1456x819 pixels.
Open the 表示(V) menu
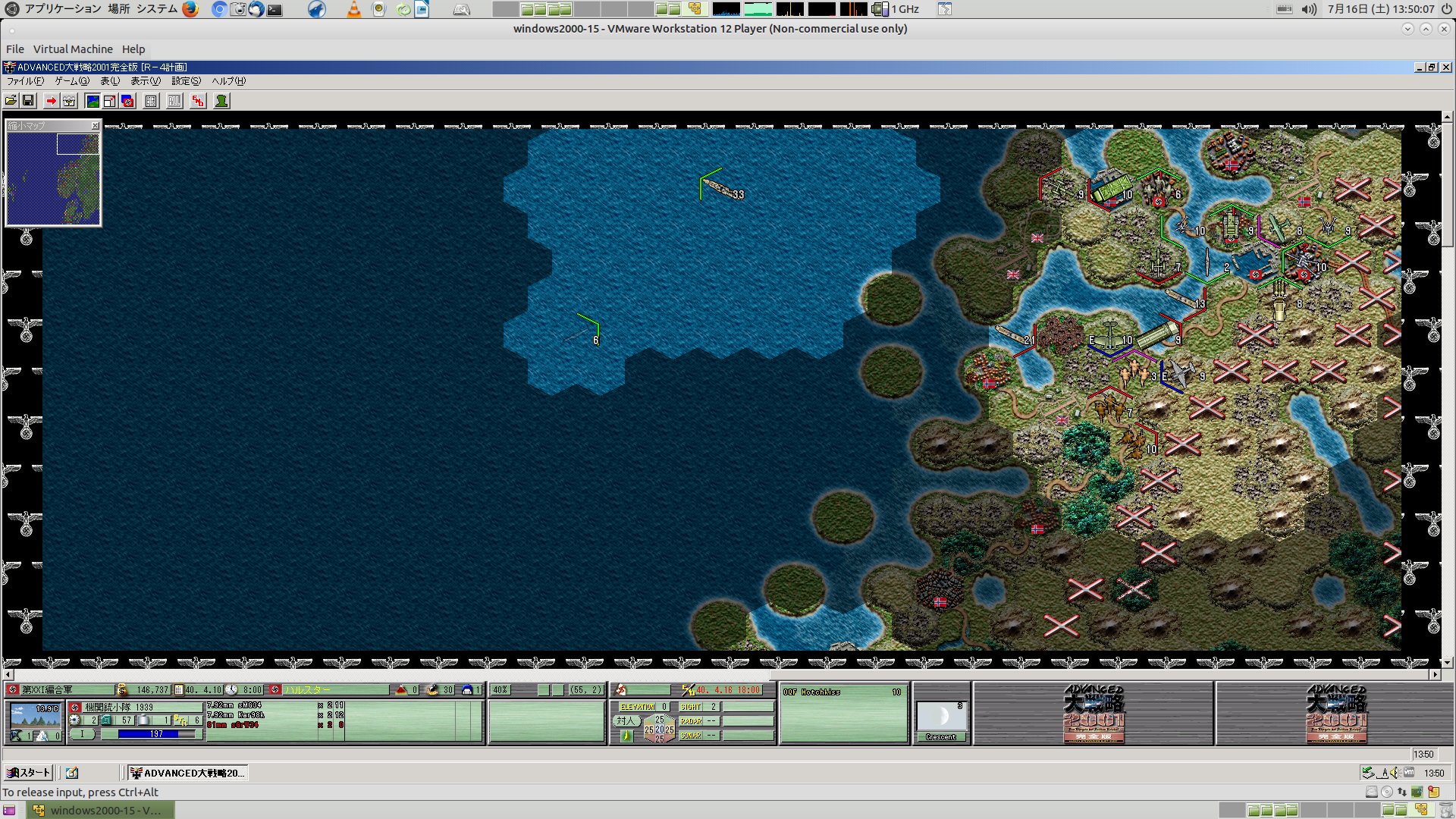click(x=146, y=81)
